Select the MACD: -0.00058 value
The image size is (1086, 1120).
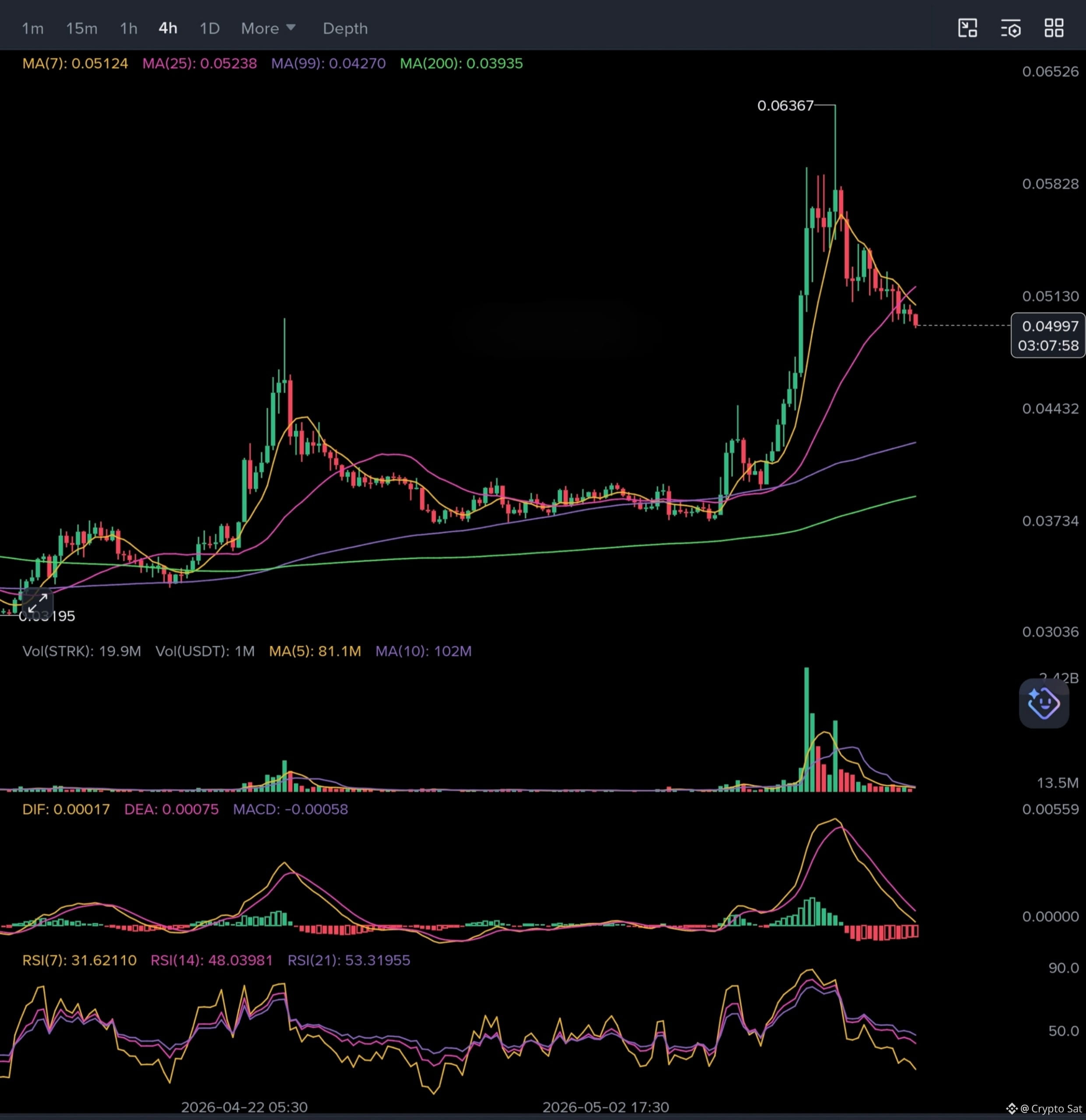pos(290,809)
